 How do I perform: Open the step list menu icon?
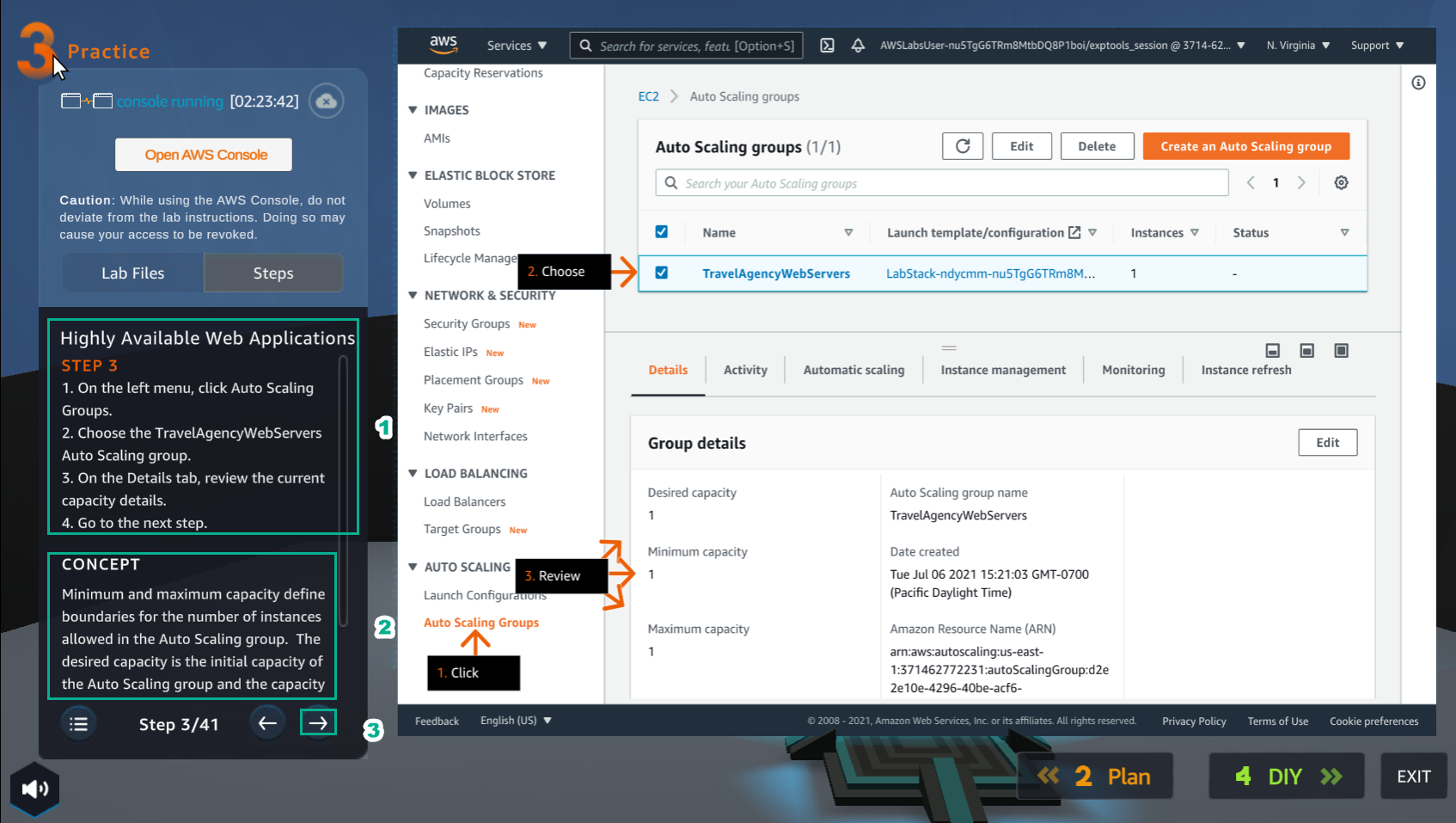point(78,724)
